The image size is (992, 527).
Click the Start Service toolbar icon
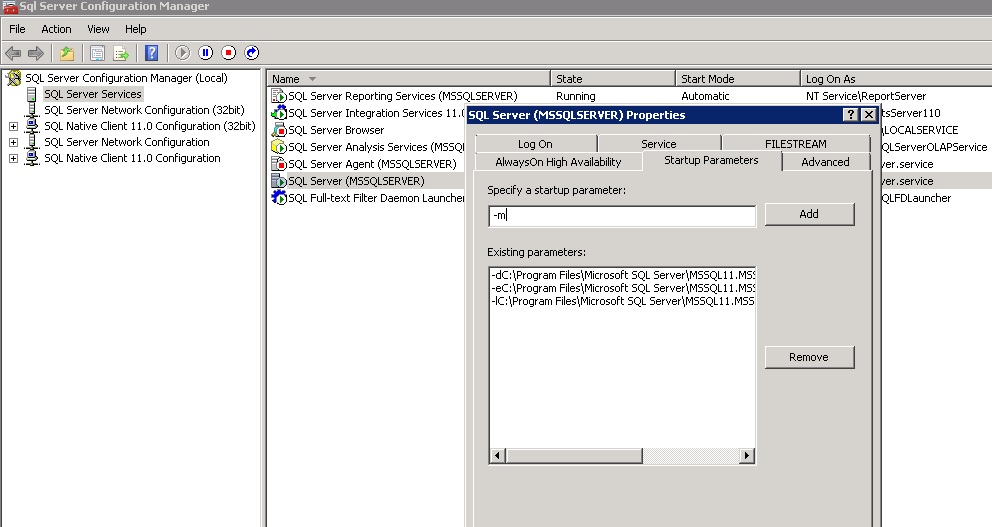(182, 53)
